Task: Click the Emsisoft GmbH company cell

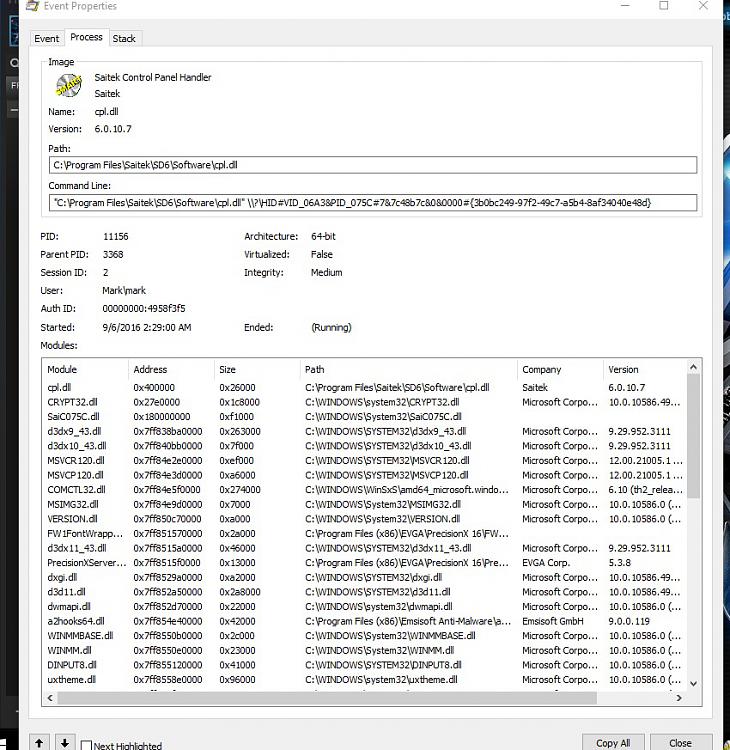Action: coord(553,621)
